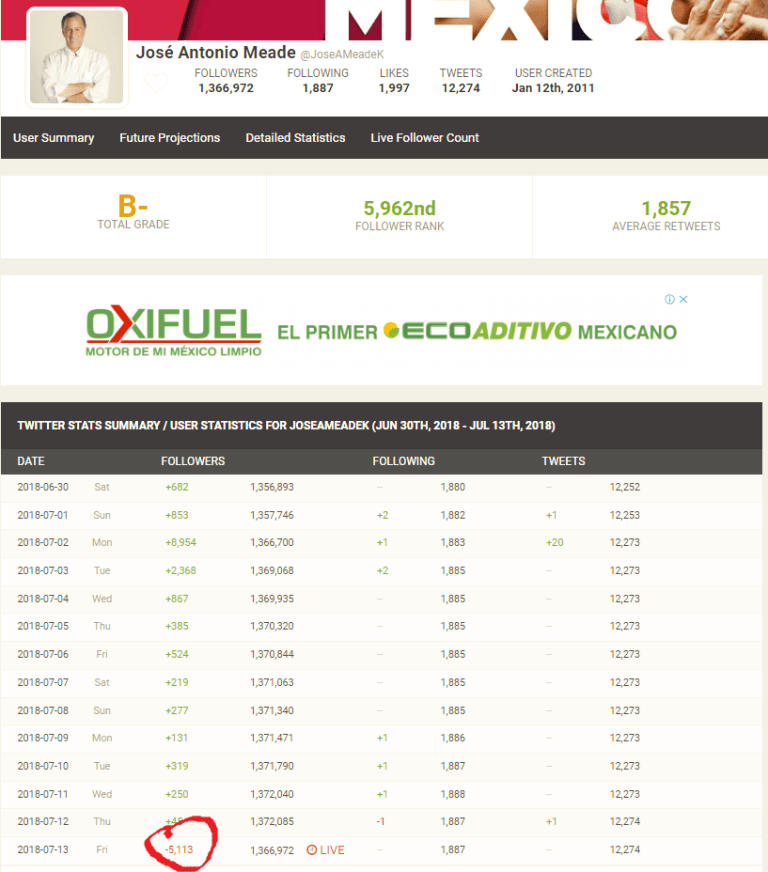Image resolution: width=768 pixels, height=872 pixels.
Task: Click the Ecoaditivo Mexicano ad text
Action: [477, 332]
